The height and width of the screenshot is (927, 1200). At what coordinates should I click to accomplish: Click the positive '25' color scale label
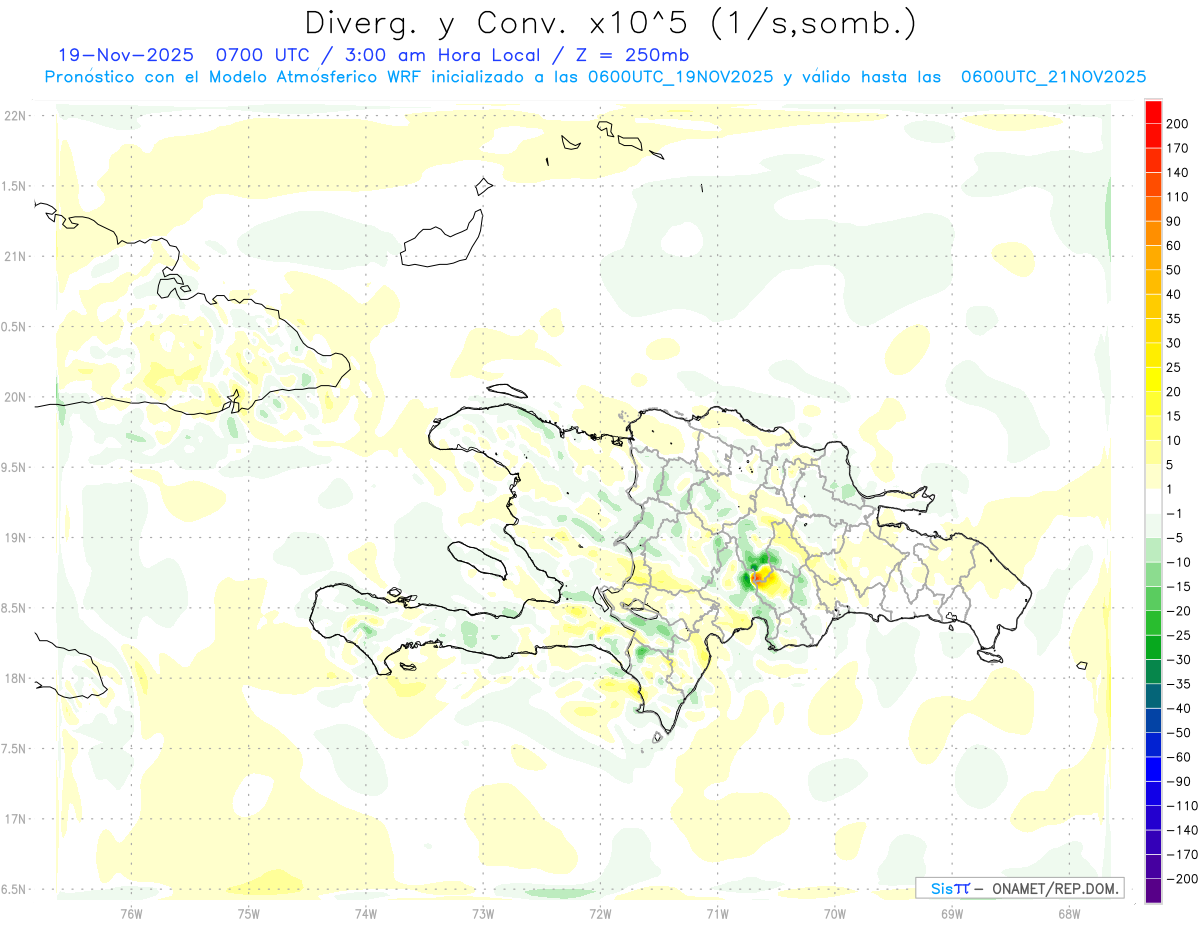pyautogui.click(x=1175, y=367)
